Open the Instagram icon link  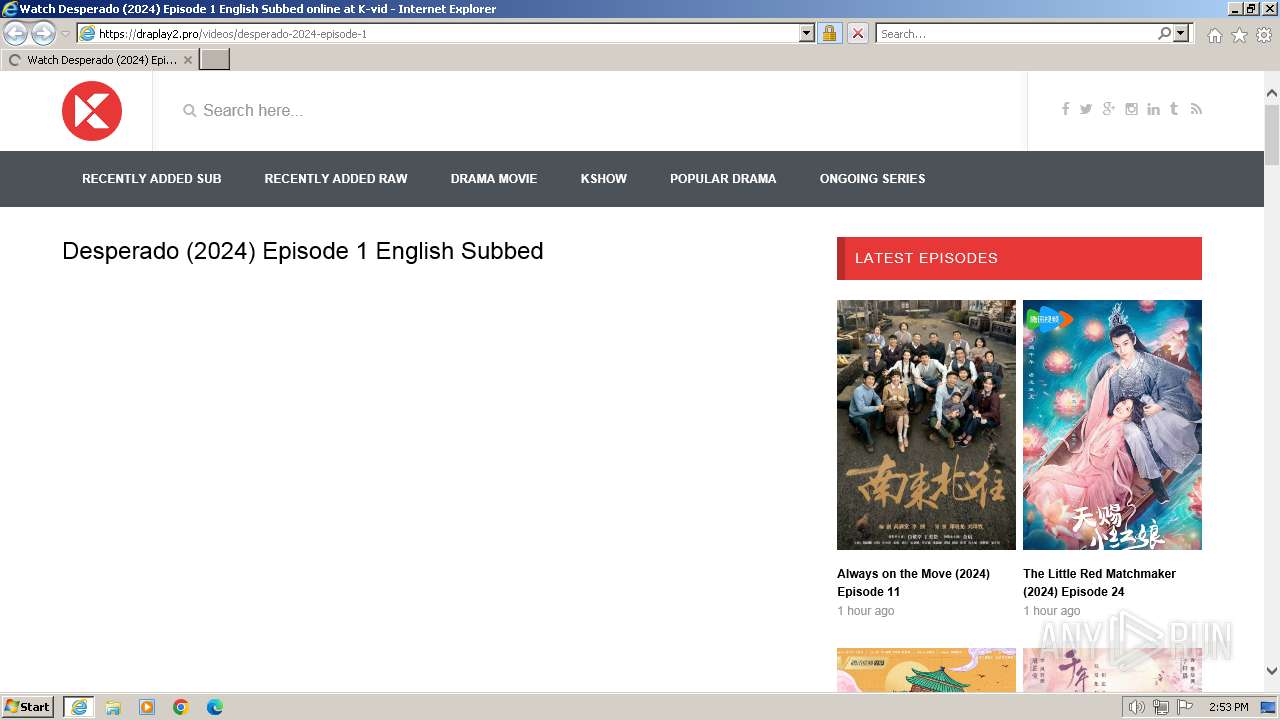pos(1131,109)
